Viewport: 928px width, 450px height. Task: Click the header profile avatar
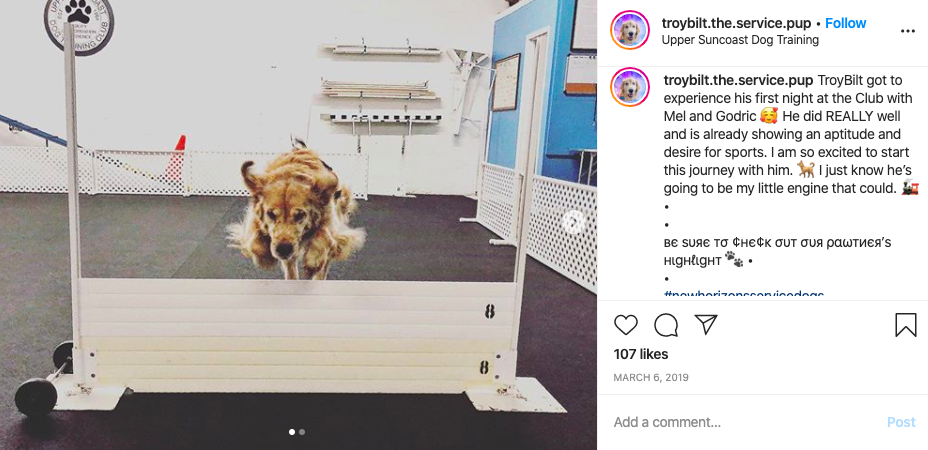pos(630,30)
